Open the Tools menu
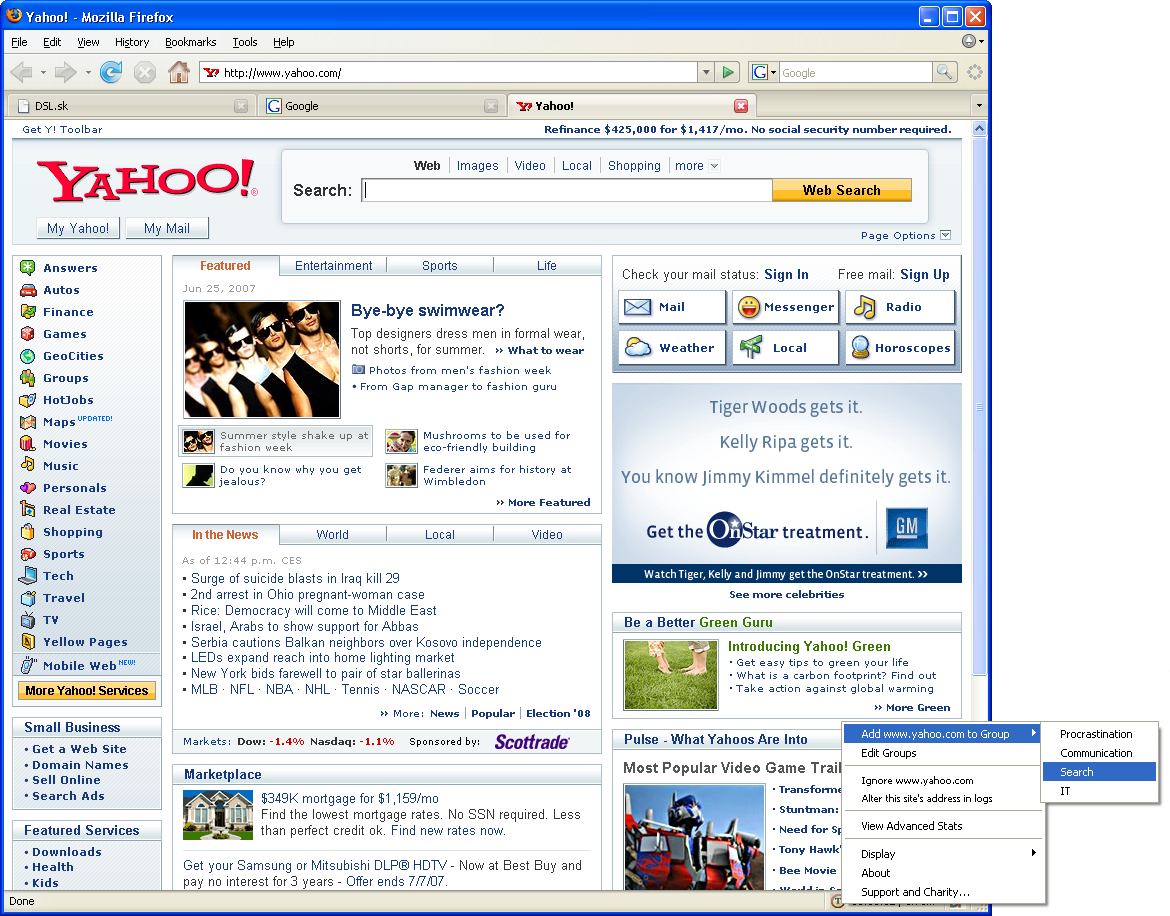Viewport: 1170px width, 916px height. click(245, 42)
